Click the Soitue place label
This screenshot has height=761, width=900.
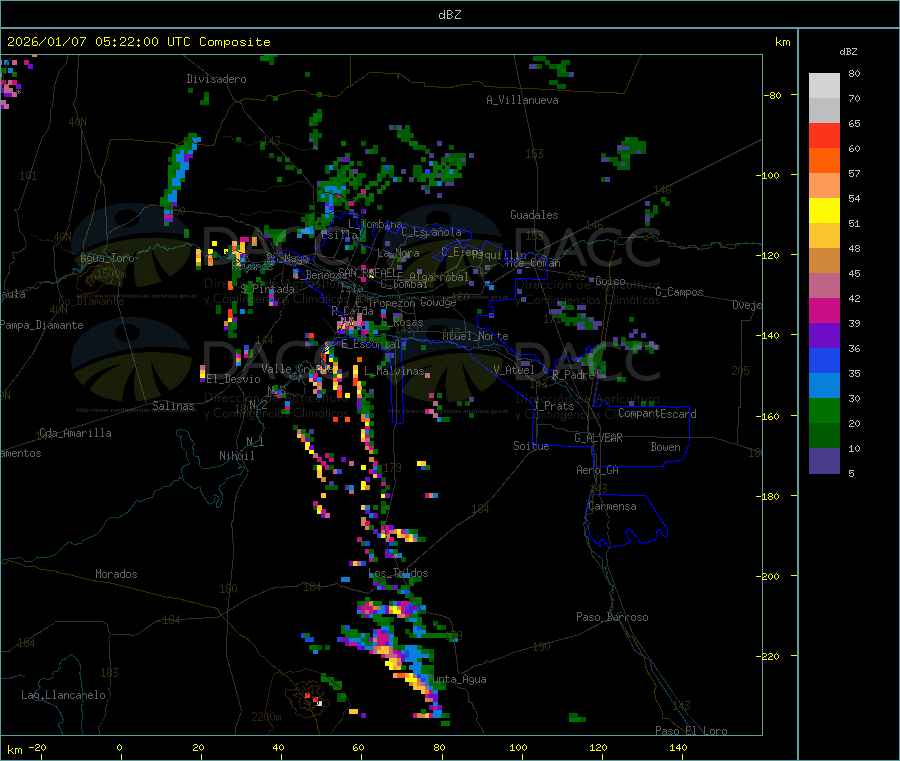tap(531, 446)
